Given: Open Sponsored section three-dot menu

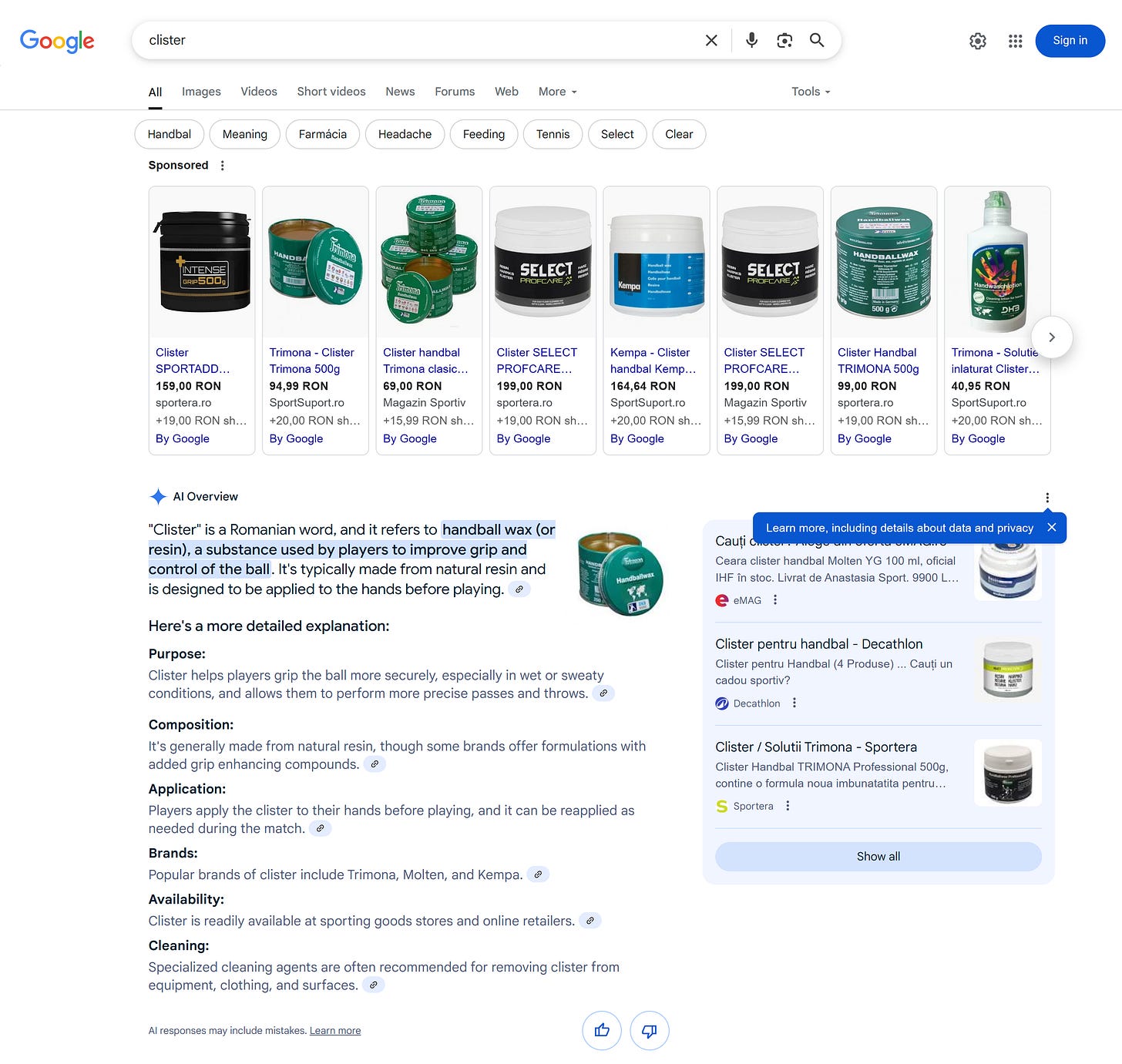Looking at the screenshot, I should pos(222,166).
